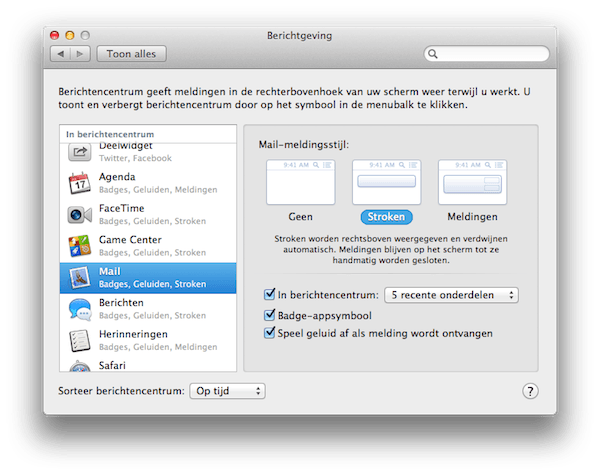The image size is (600, 475).
Task: Click the Twitter, Facebook subtitle row
Action: [x=135, y=158]
